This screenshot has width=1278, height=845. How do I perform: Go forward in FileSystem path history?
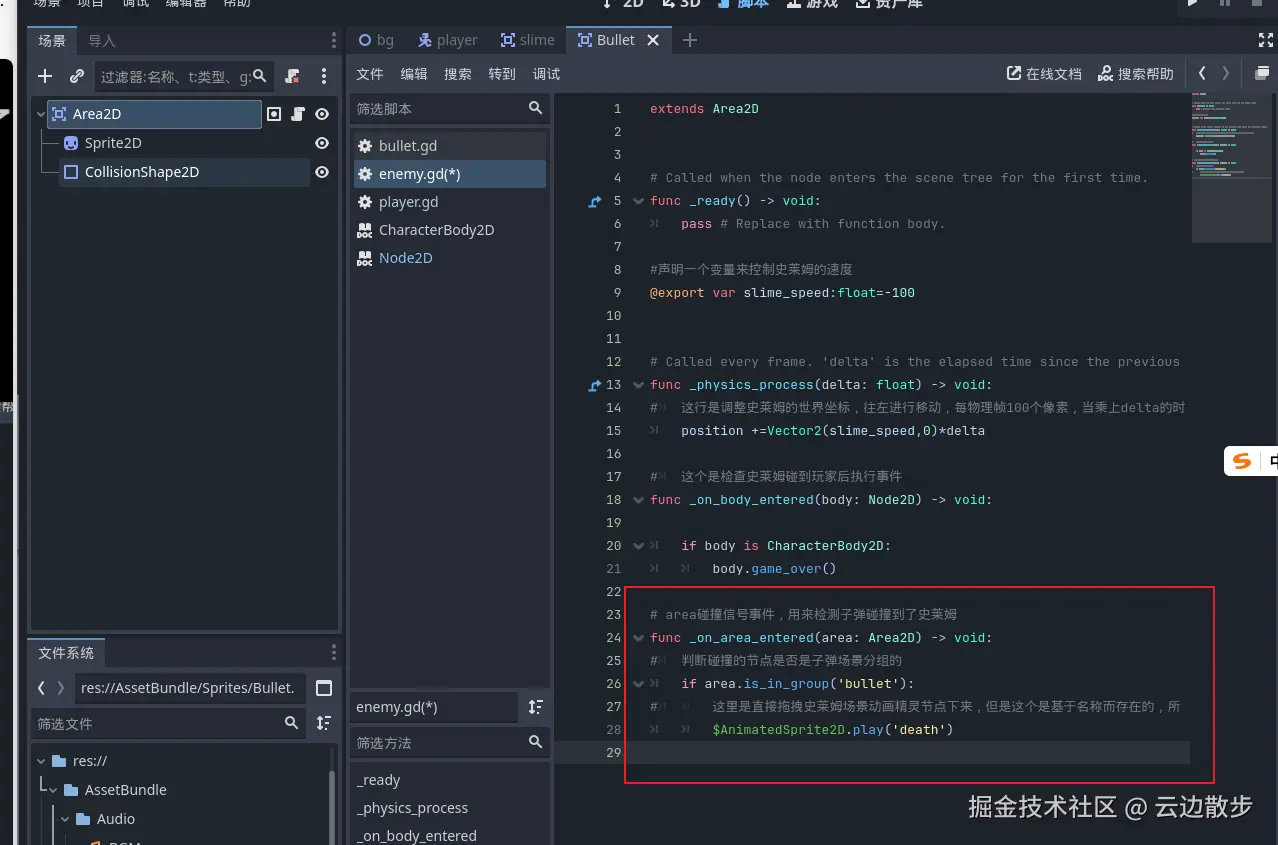point(61,688)
